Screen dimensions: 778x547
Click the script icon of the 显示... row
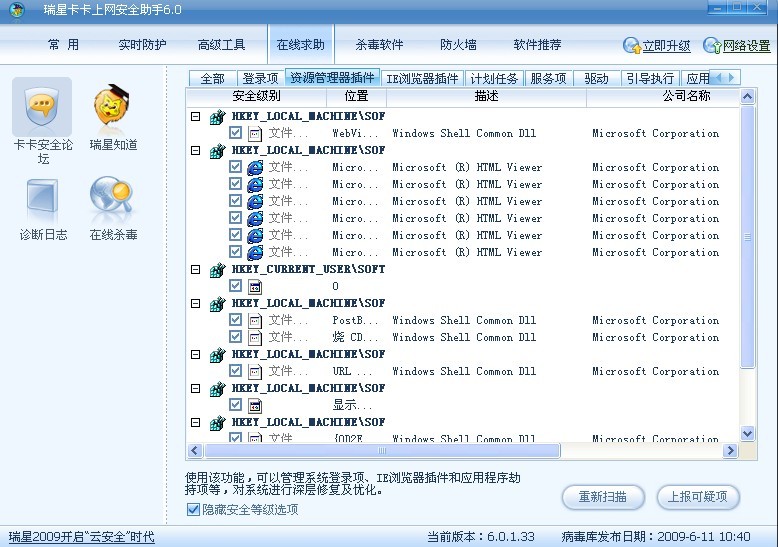pos(255,406)
